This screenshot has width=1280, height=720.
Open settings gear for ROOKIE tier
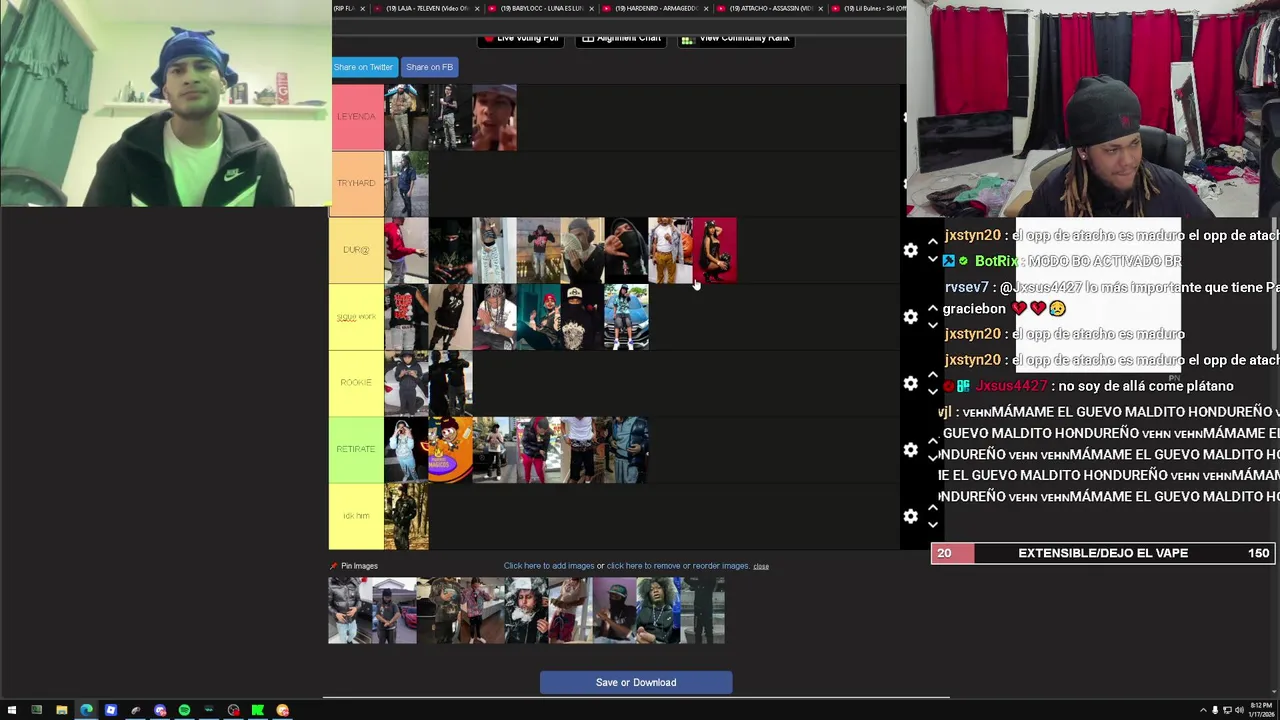910,383
